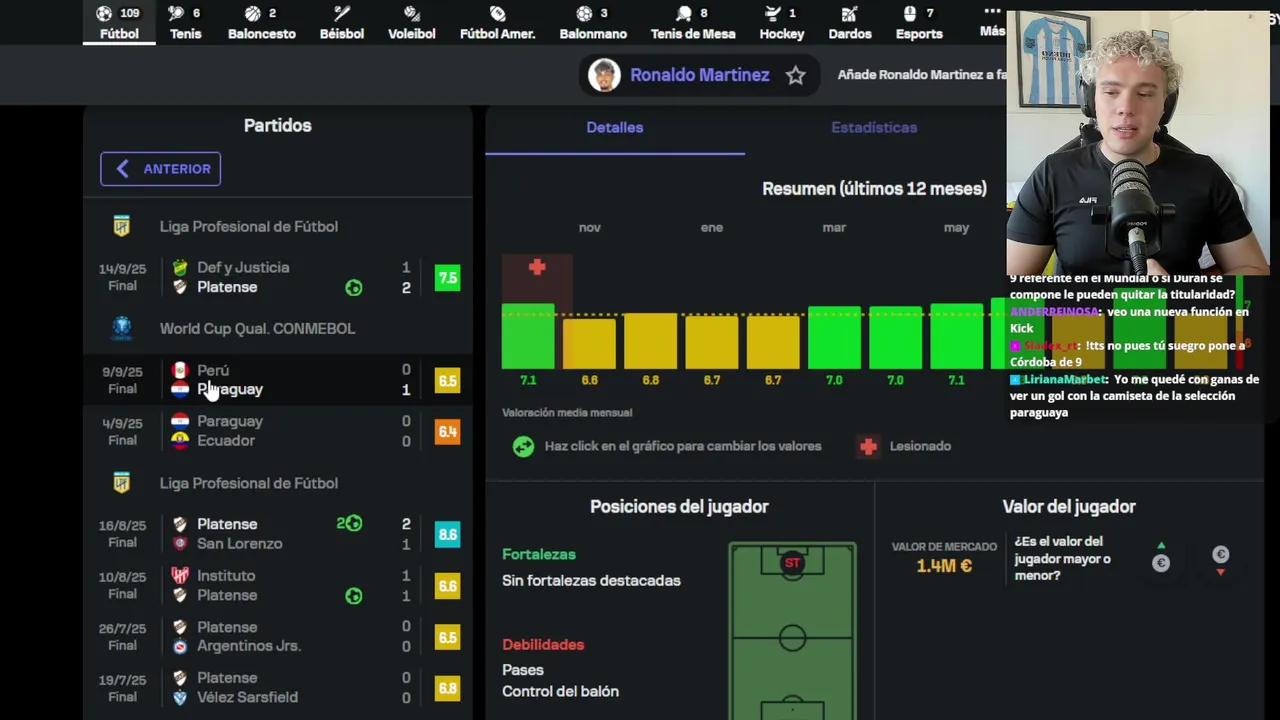Click the Pases weakness entry
The image size is (1280, 720).
(x=523, y=670)
